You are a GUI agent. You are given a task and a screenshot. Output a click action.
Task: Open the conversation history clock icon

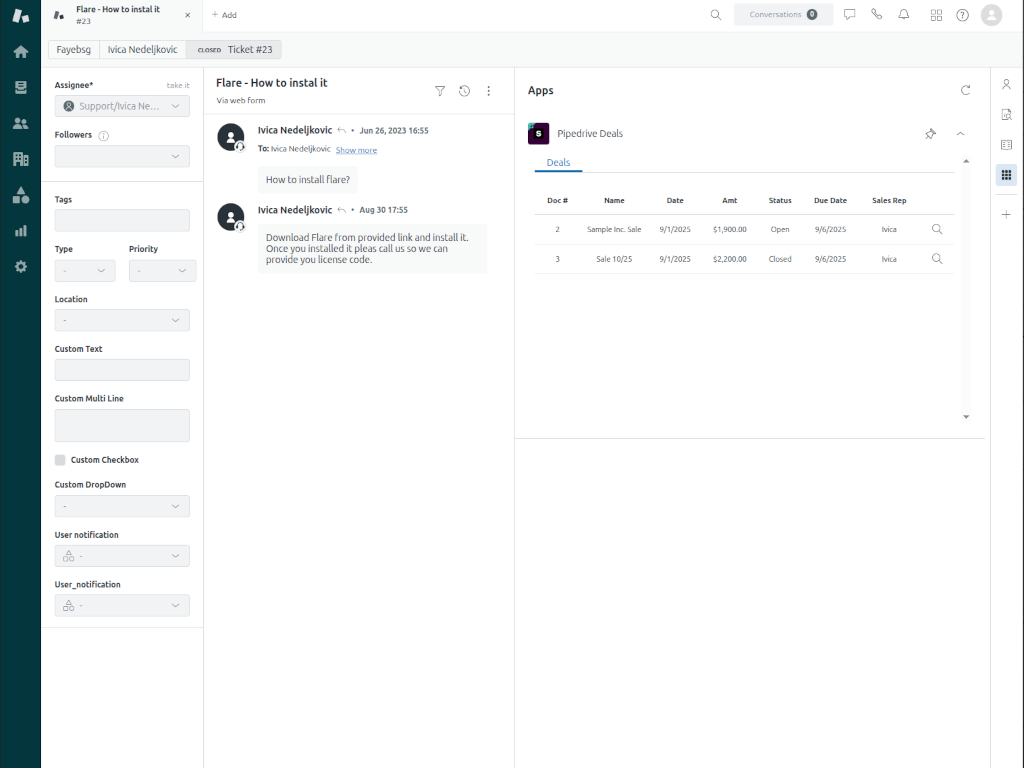coord(464,90)
